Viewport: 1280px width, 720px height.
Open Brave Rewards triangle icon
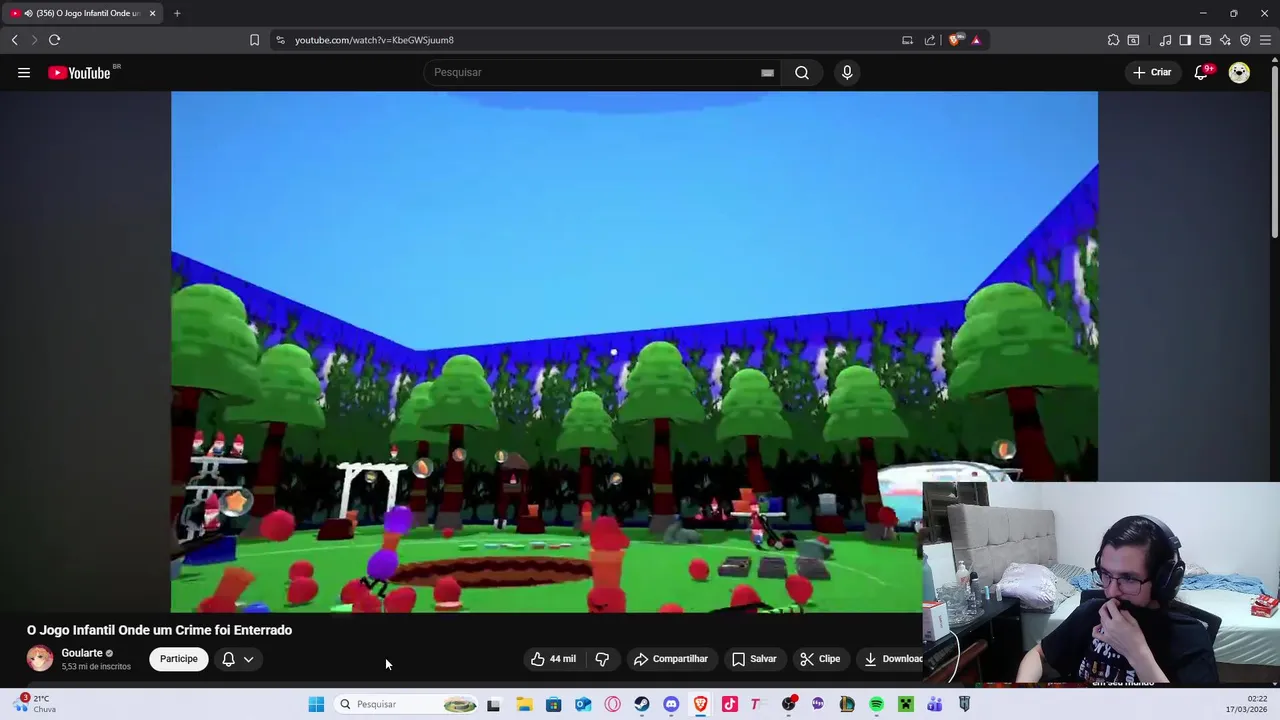(x=976, y=40)
